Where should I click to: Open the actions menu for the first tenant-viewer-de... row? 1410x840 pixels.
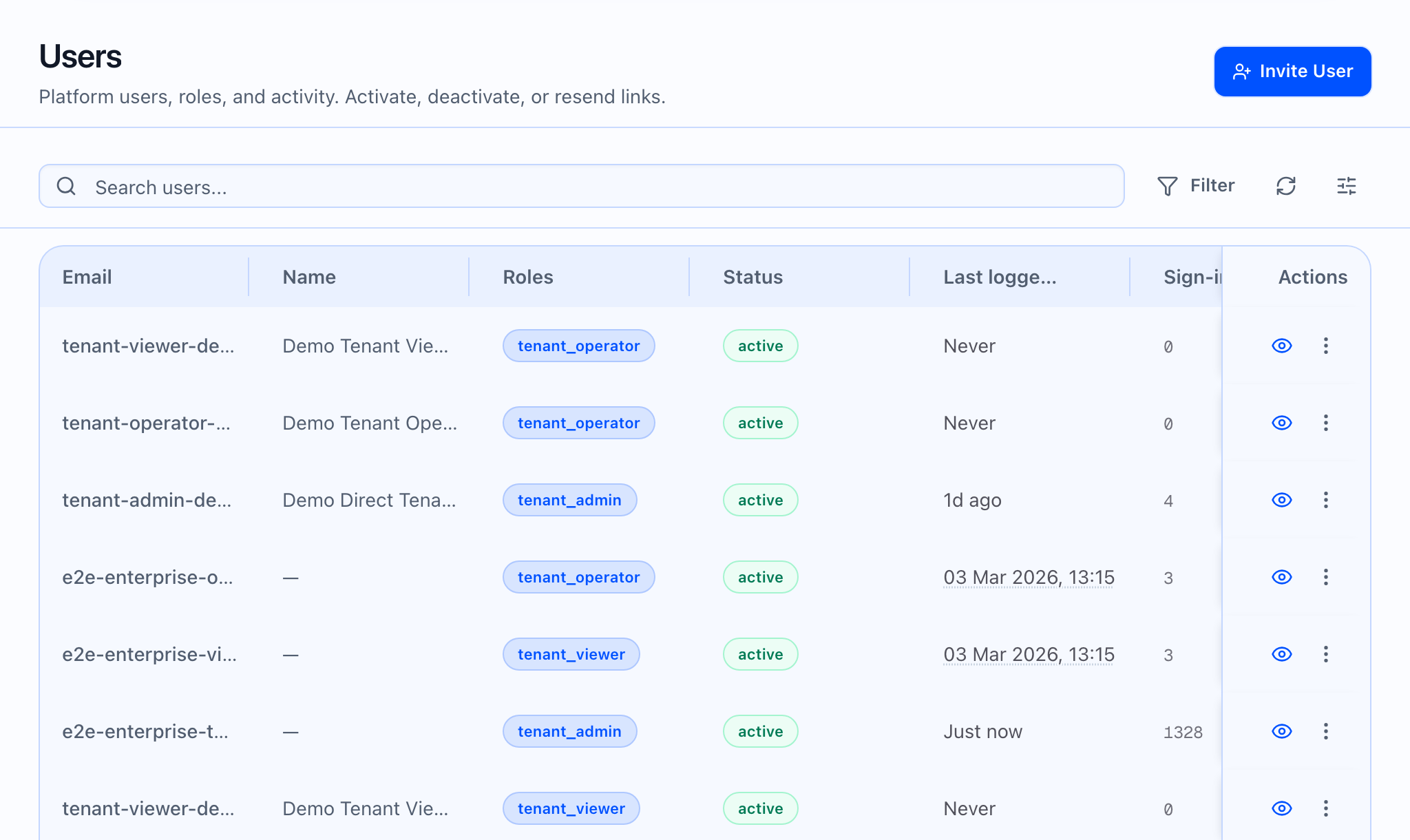pyautogui.click(x=1325, y=346)
